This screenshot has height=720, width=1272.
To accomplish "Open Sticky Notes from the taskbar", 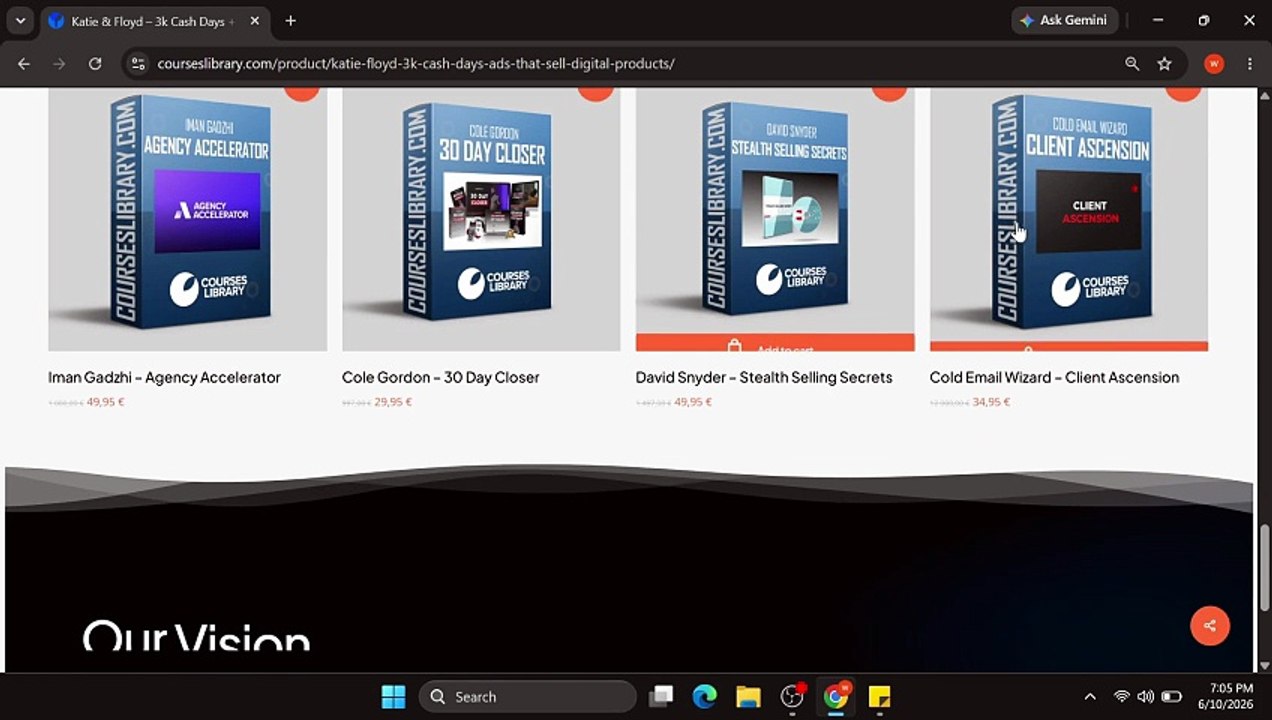I will (x=879, y=697).
